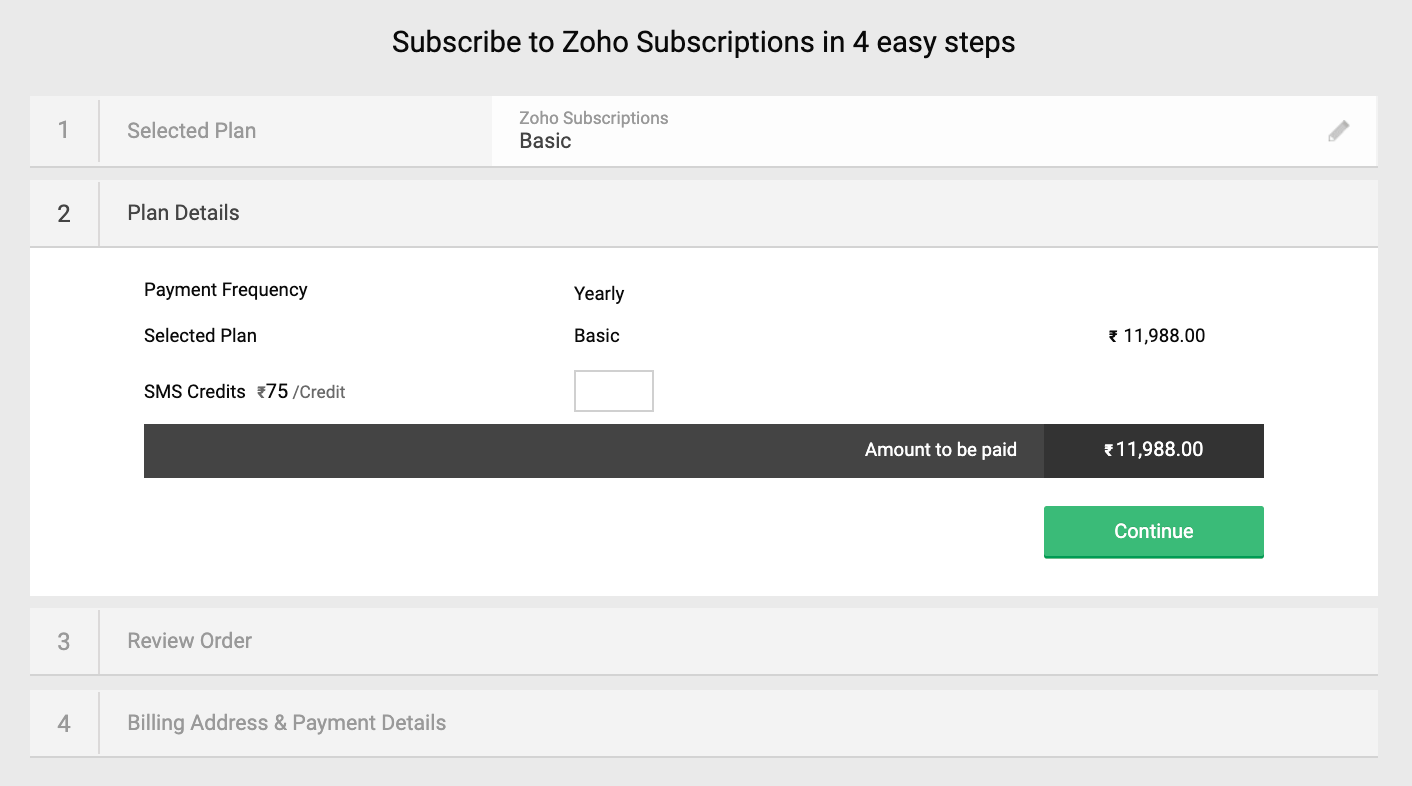Image resolution: width=1412 pixels, height=786 pixels.
Task: Click the Zoho Subscriptions Basic plan name
Action: pyautogui.click(x=546, y=141)
